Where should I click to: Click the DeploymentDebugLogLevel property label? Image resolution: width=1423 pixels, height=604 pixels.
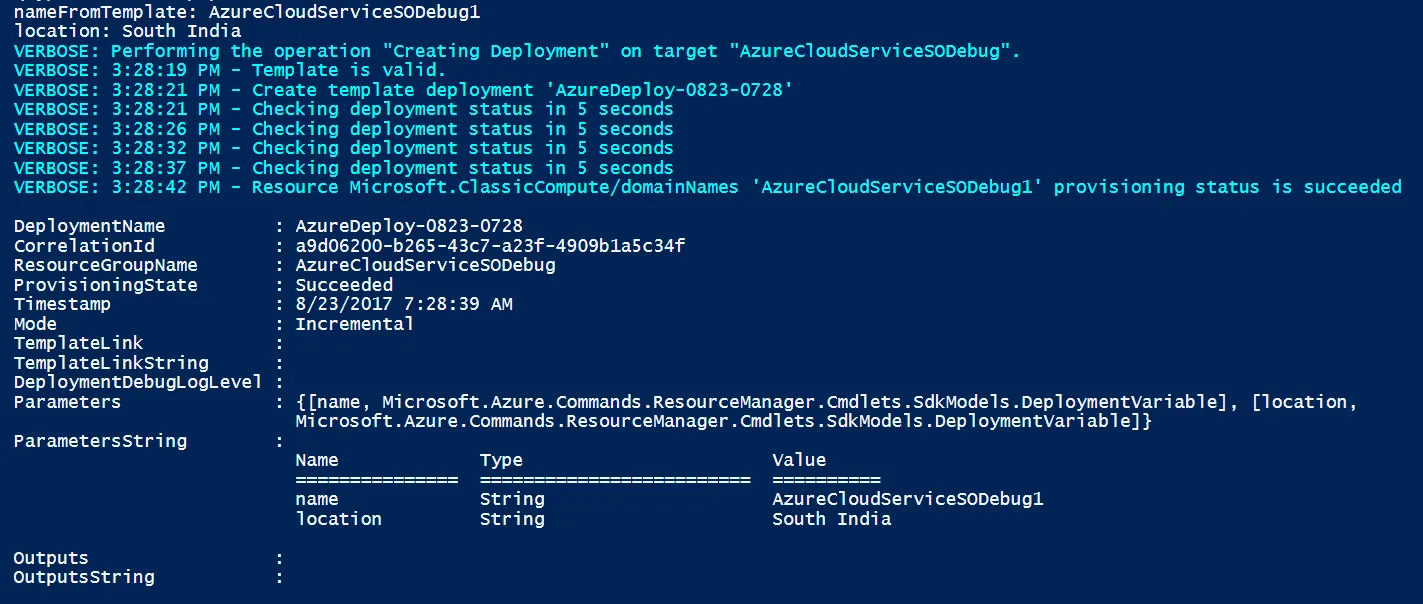pyautogui.click(x=137, y=382)
